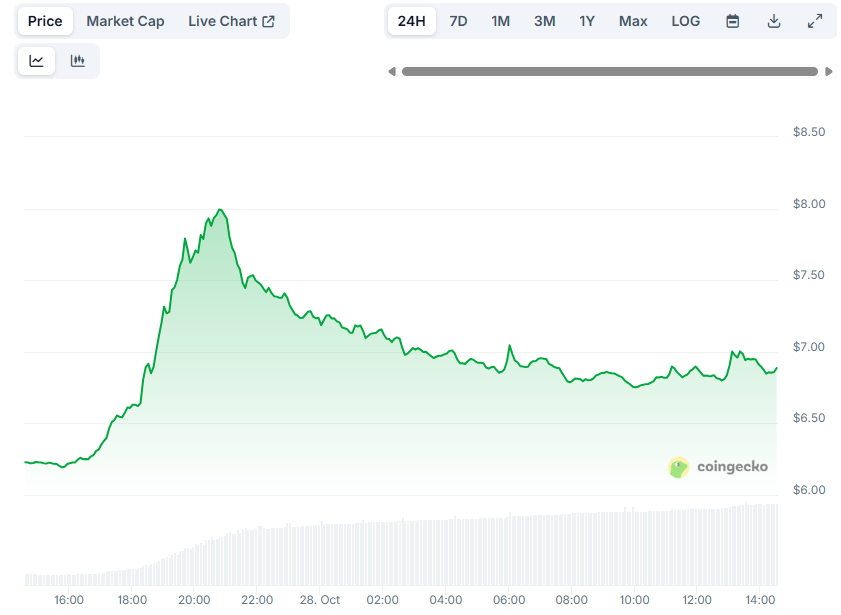841x615 pixels.
Task: Toggle LOG scale on the chart
Action: tap(686, 21)
